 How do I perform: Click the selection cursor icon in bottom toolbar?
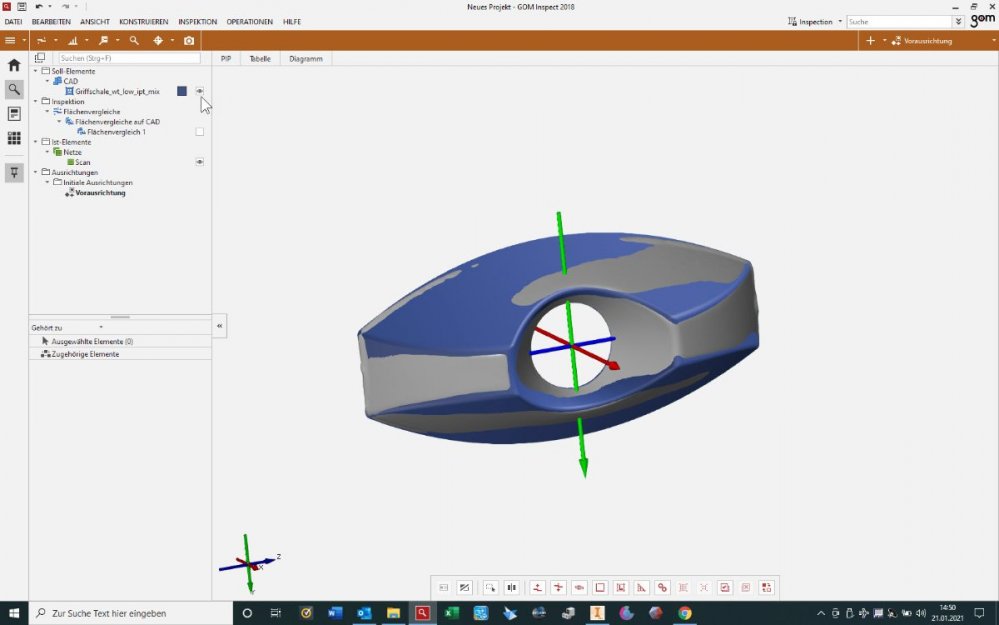pos(490,588)
